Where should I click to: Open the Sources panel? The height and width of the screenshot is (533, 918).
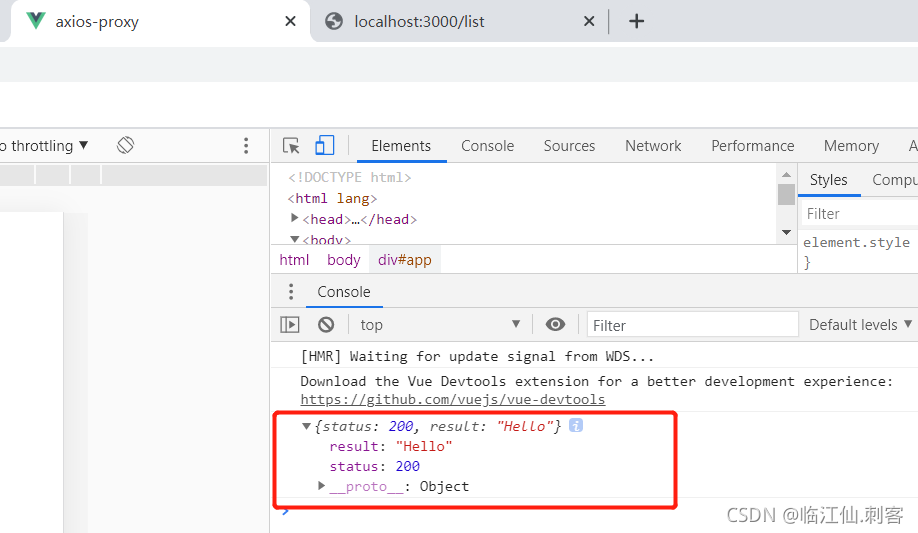pos(569,146)
